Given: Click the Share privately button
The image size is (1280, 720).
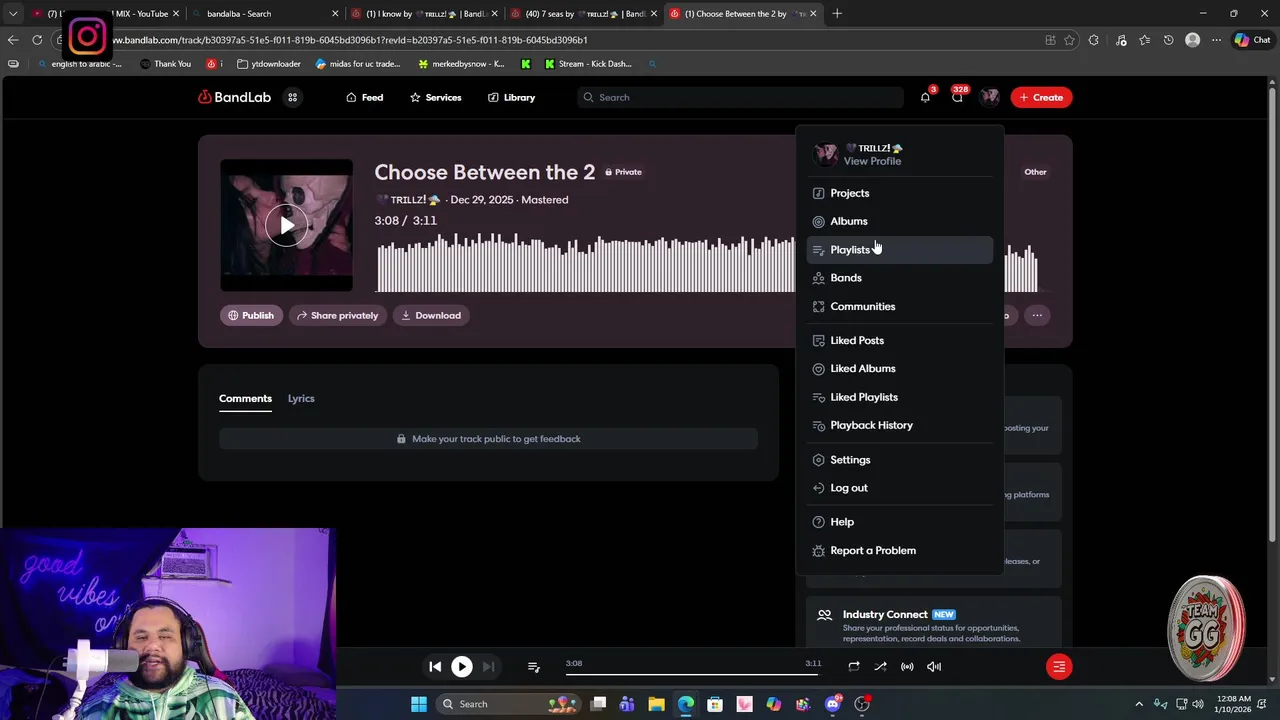Looking at the screenshot, I should (x=337, y=315).
